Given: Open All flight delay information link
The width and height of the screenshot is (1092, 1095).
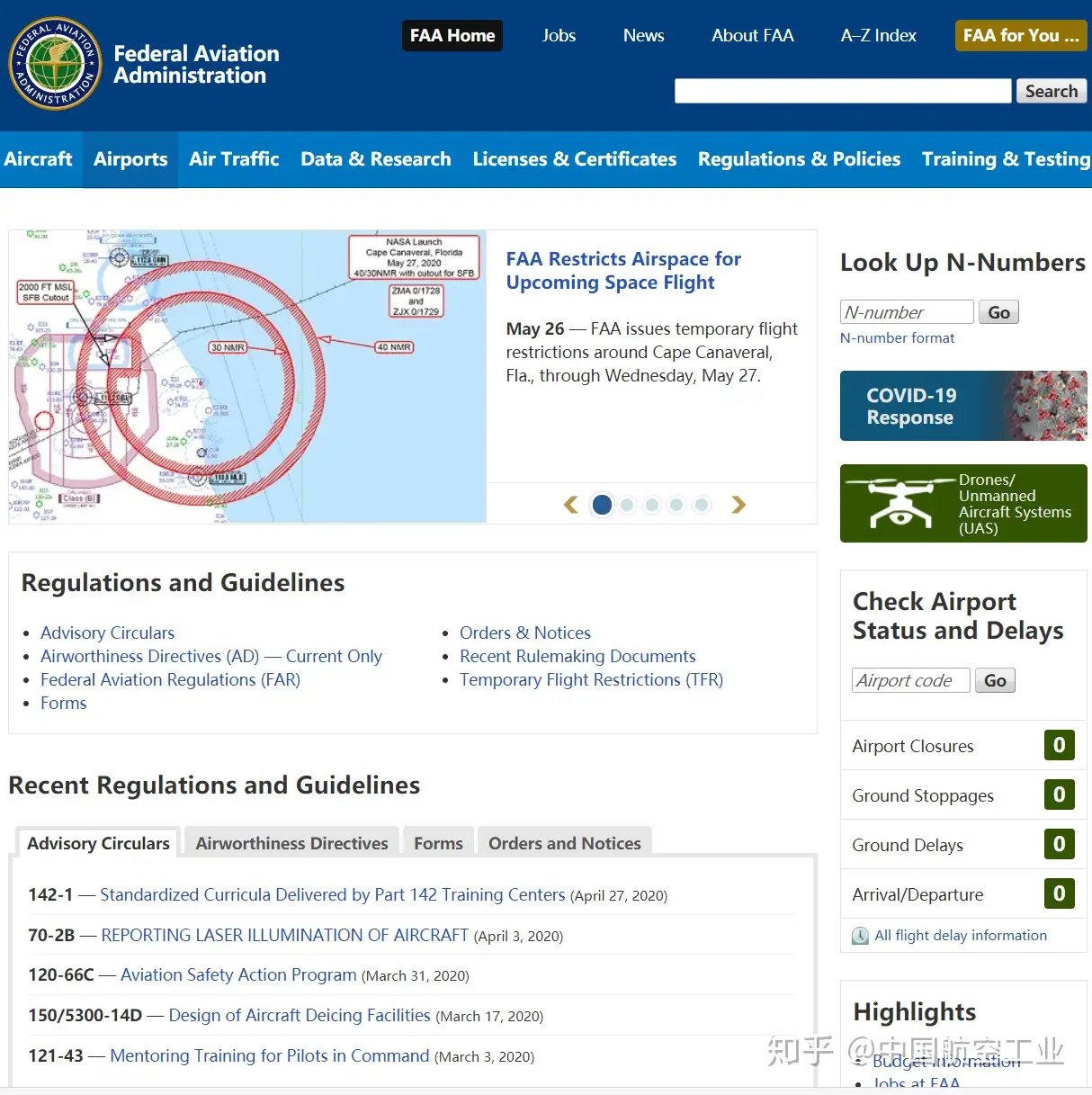Looking at the screenshot, I should tap(961, 936).
